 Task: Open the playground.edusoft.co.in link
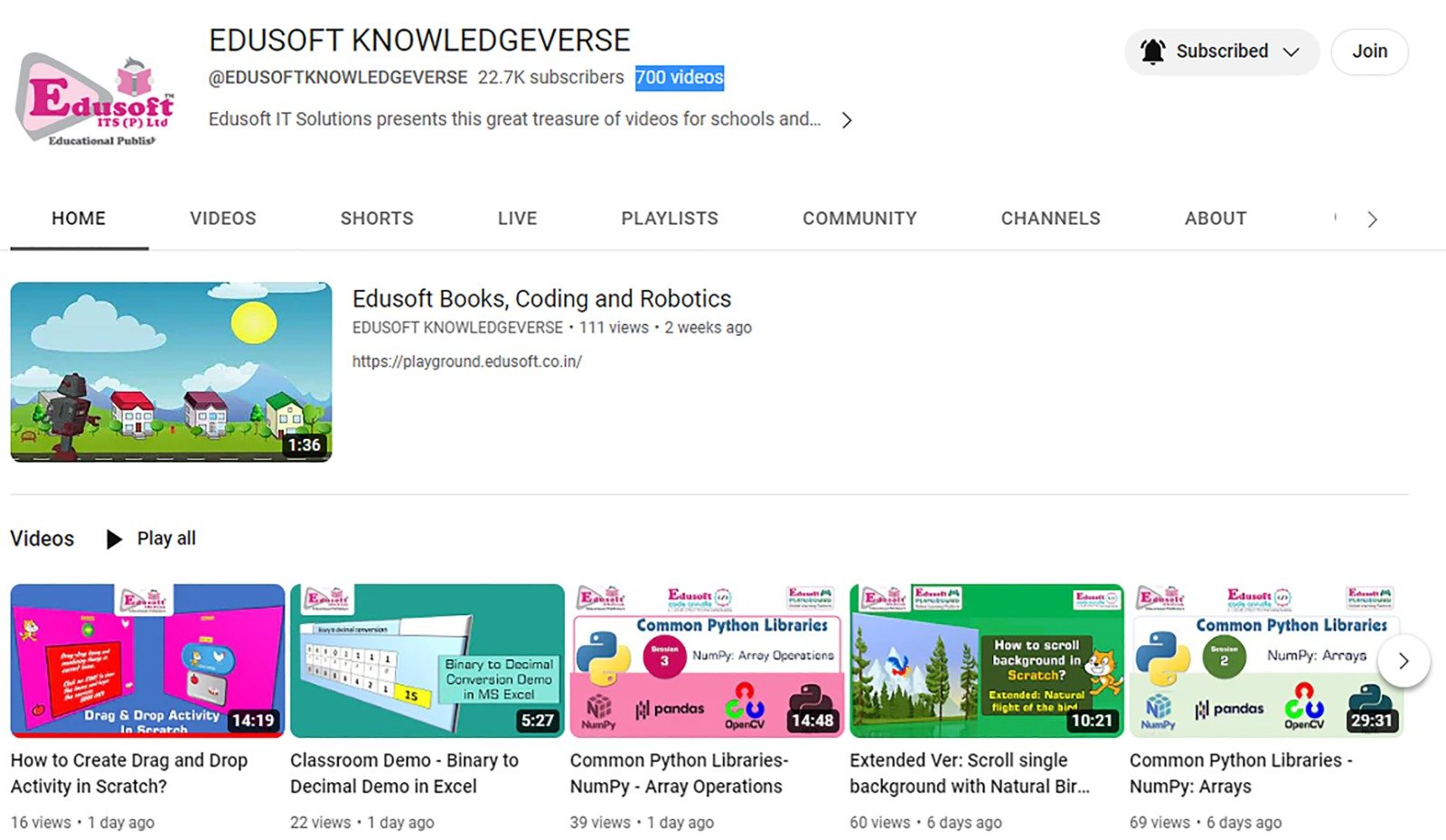pos(467,361)
